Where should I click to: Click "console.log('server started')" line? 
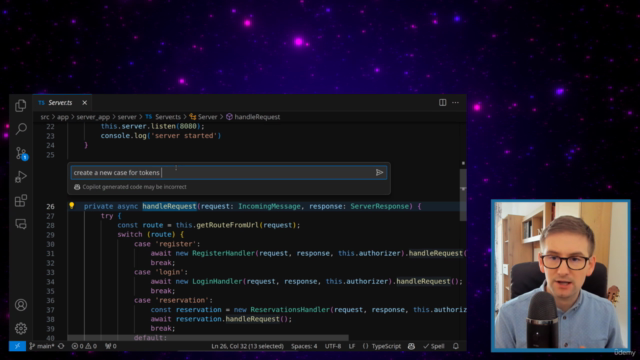pos(161,136)
